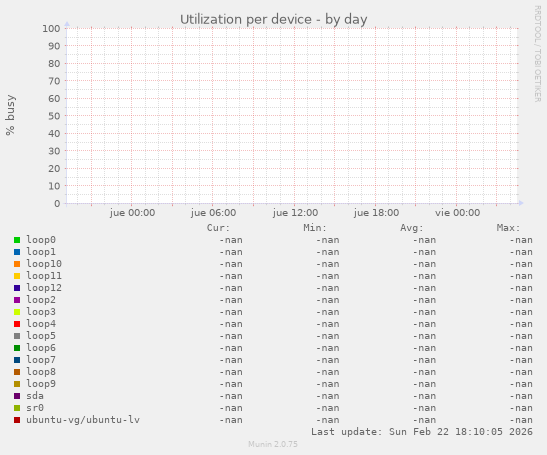Select the loop4 legend label
Image resolution: width=547 pixels, height=455 pixels.
coord(41,324)
